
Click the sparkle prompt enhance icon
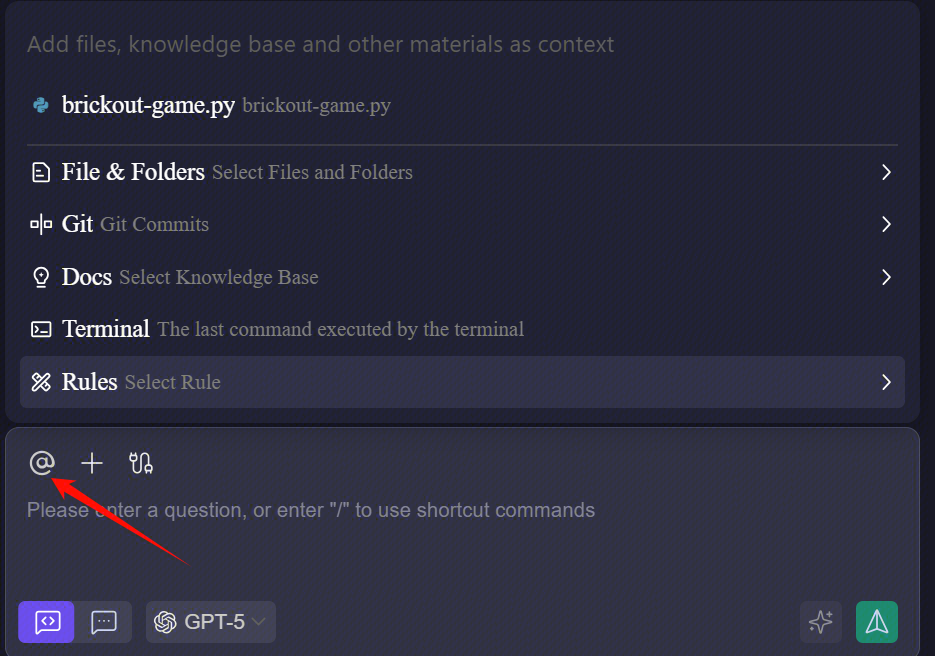point(820,622)
